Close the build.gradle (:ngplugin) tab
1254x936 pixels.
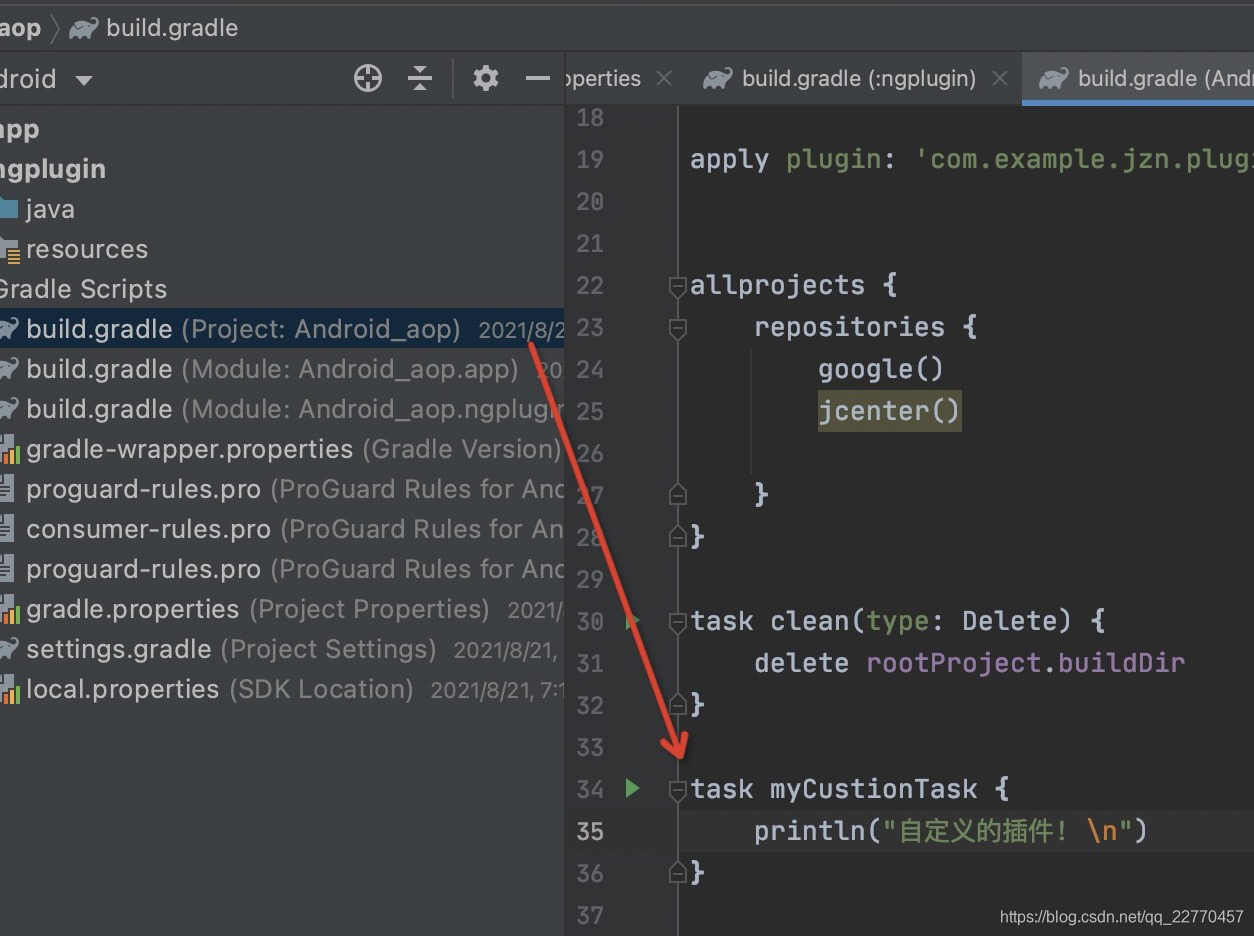coord(999,78)
